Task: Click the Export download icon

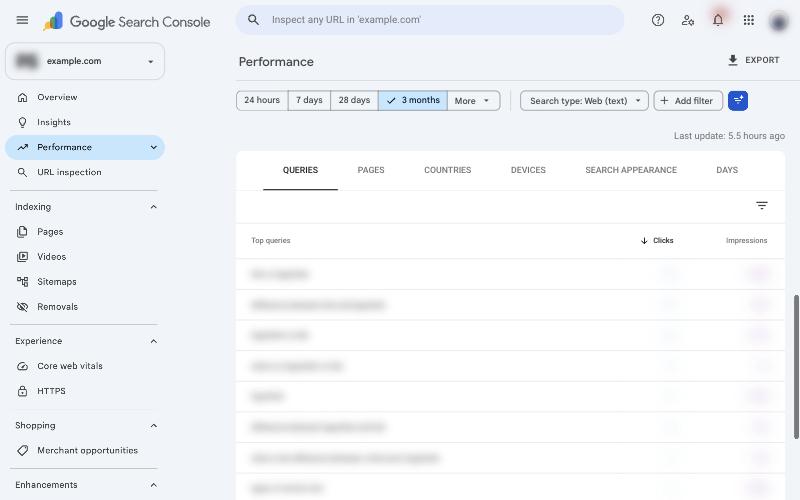Action: click(733, 60)
